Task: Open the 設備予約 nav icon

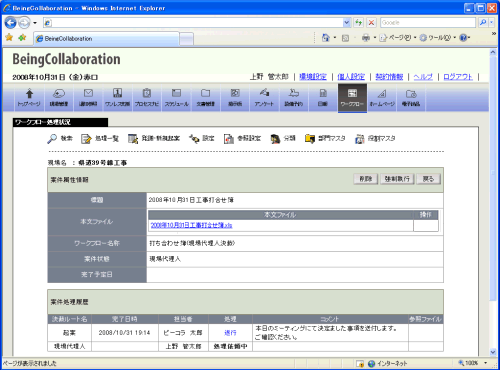Action: (294, 97)
